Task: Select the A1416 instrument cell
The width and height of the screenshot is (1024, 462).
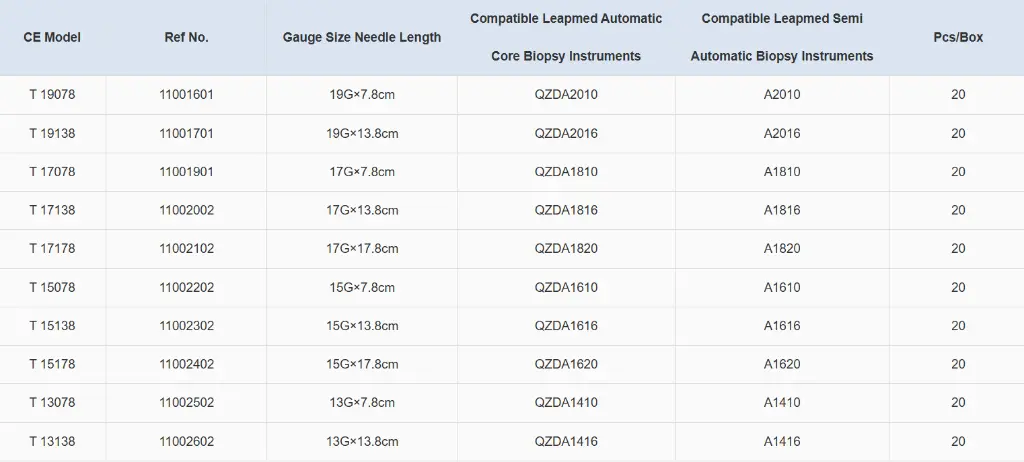Action: [x=782, y=441]
